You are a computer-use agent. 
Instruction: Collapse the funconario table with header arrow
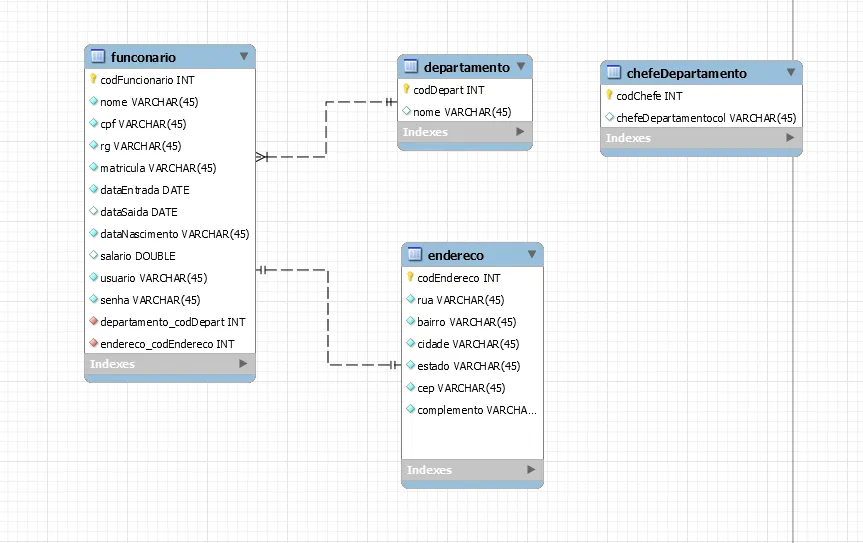(x=243, y=57)
